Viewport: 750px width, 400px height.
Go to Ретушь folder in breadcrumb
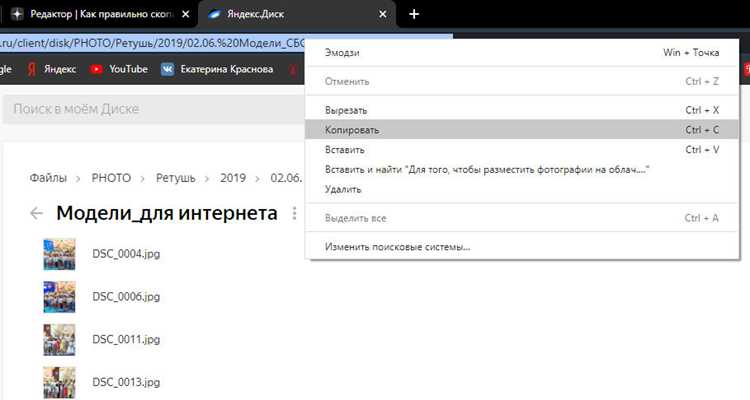coord(176,178)
